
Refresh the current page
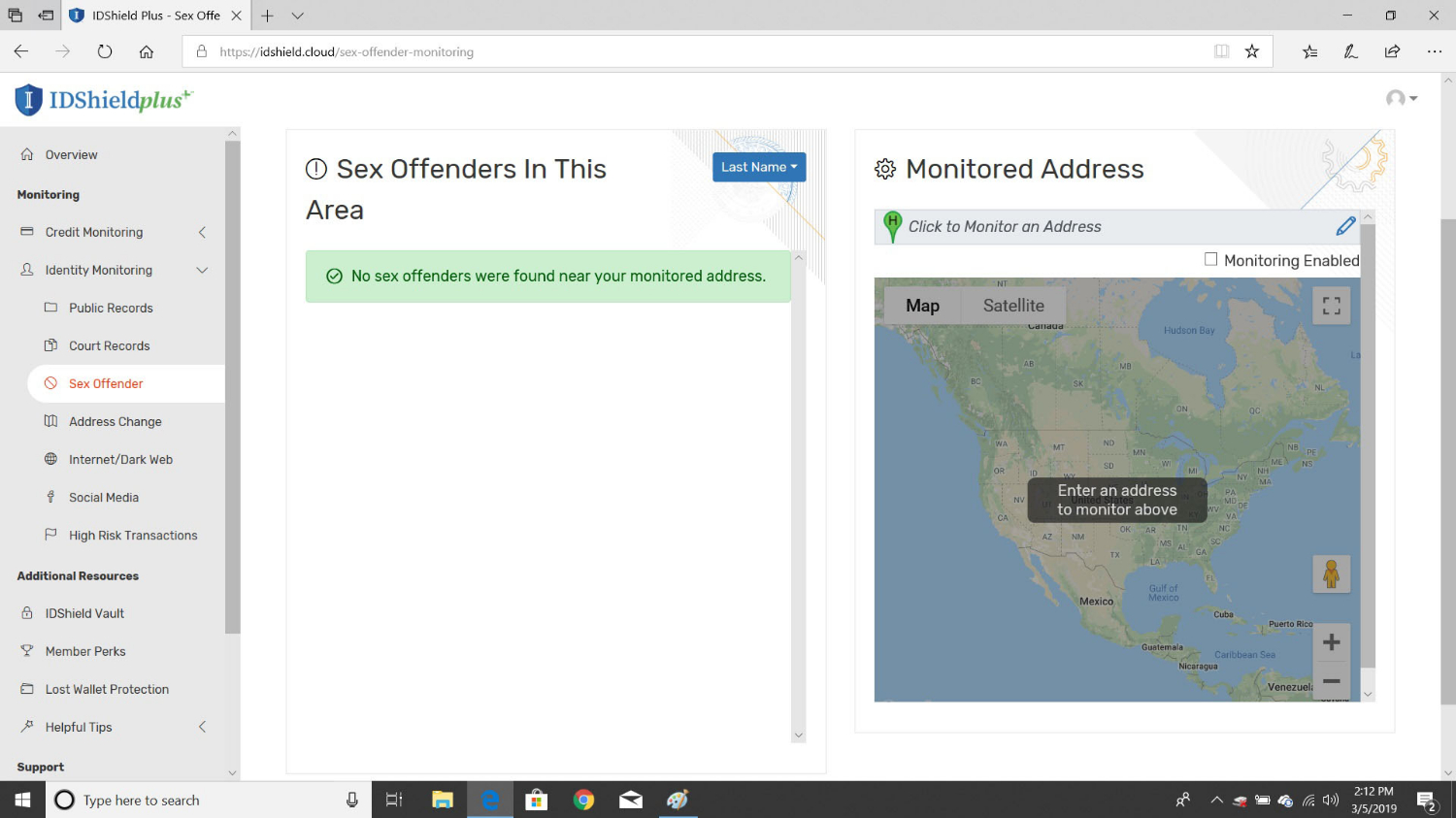click(105, 51)
